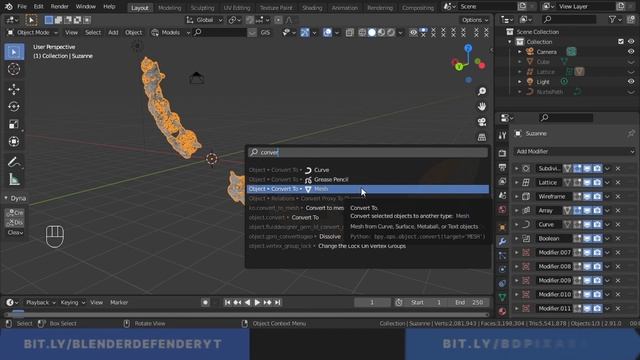Toggle X-ray display
The width and height of the screenshot is (640, 360).
[349, 32]
